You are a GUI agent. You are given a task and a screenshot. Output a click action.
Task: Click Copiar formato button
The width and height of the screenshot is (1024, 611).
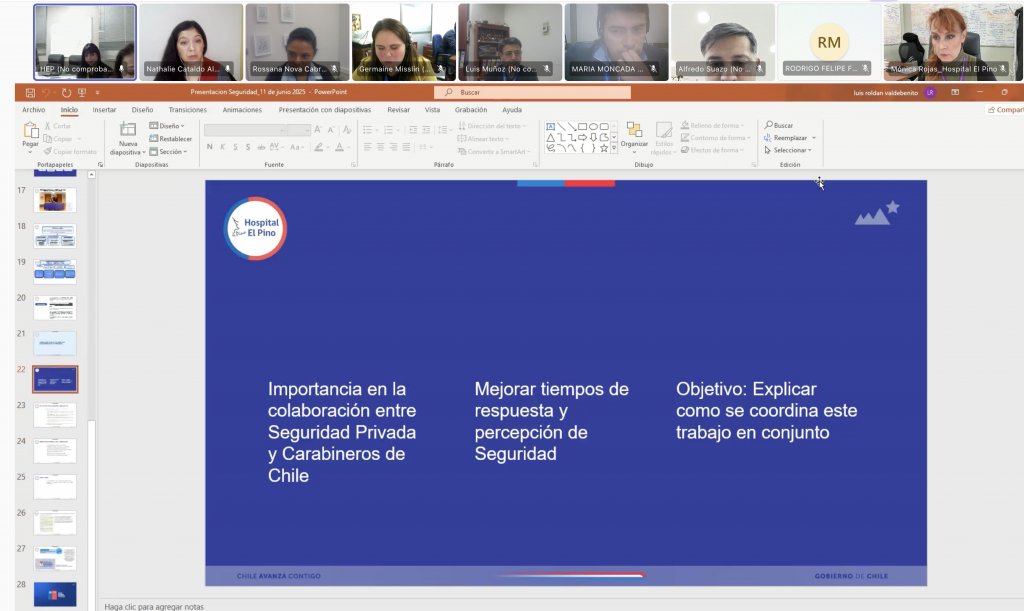[70, 151]
